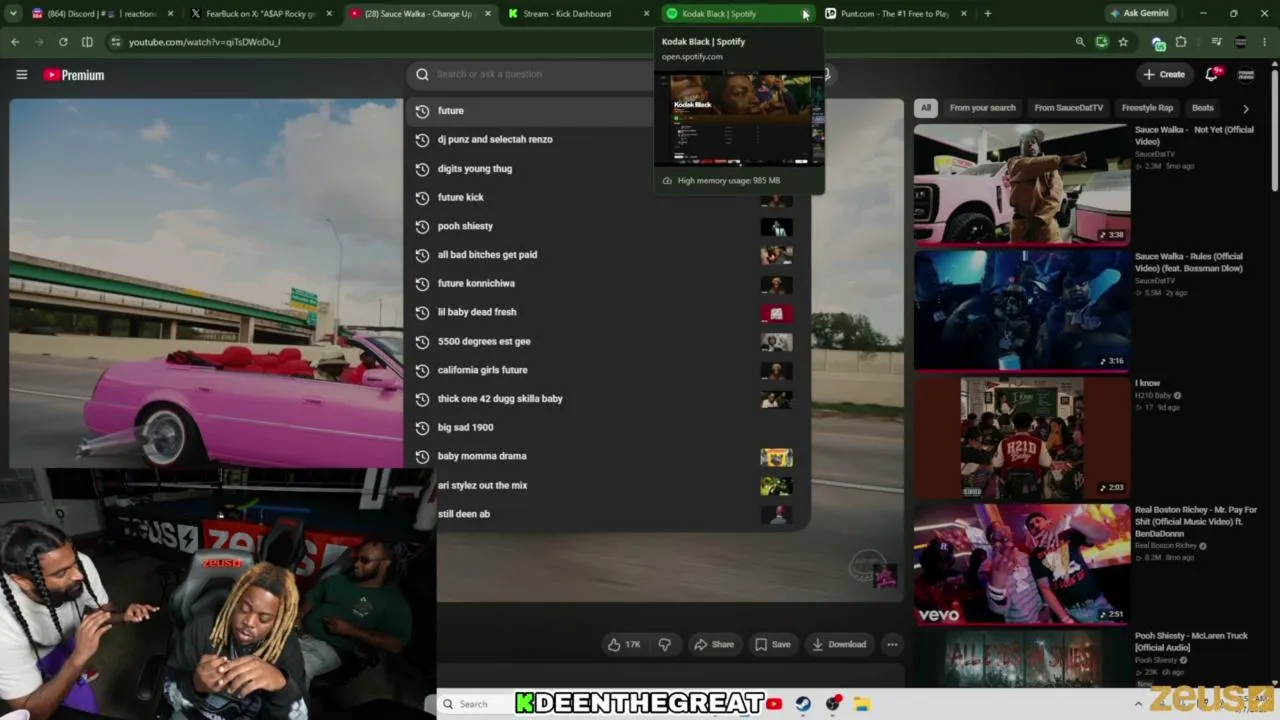1280x720 pixels.
Task: Open 'Sauce Walka - Rules' video thumbnail
Action: coord(1022,309)
